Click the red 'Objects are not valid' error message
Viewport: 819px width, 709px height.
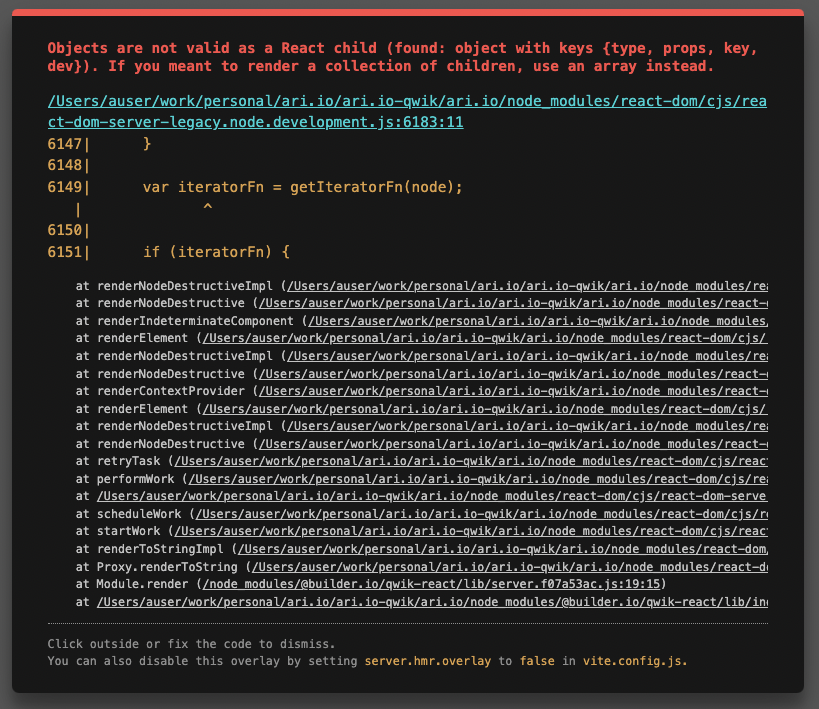402,57
